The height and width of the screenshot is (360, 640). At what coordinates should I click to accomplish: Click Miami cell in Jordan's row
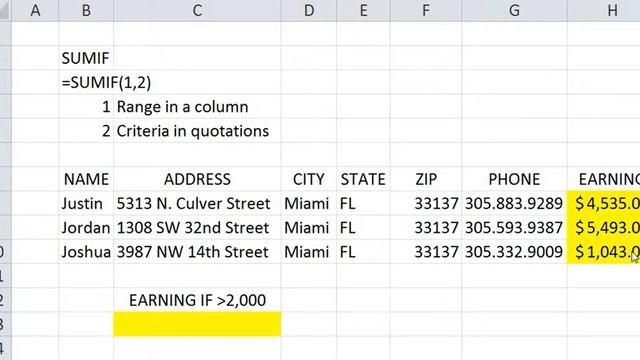click(309, 227)
